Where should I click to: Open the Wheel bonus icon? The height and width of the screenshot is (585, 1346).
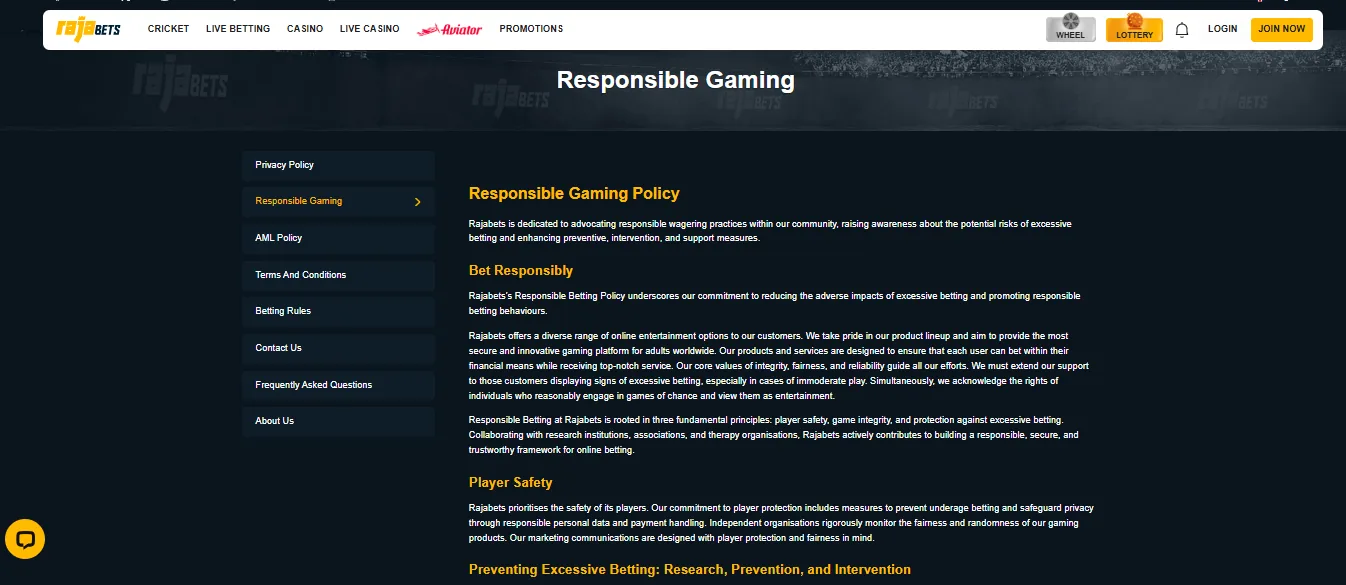click(x=1070, y=29)
